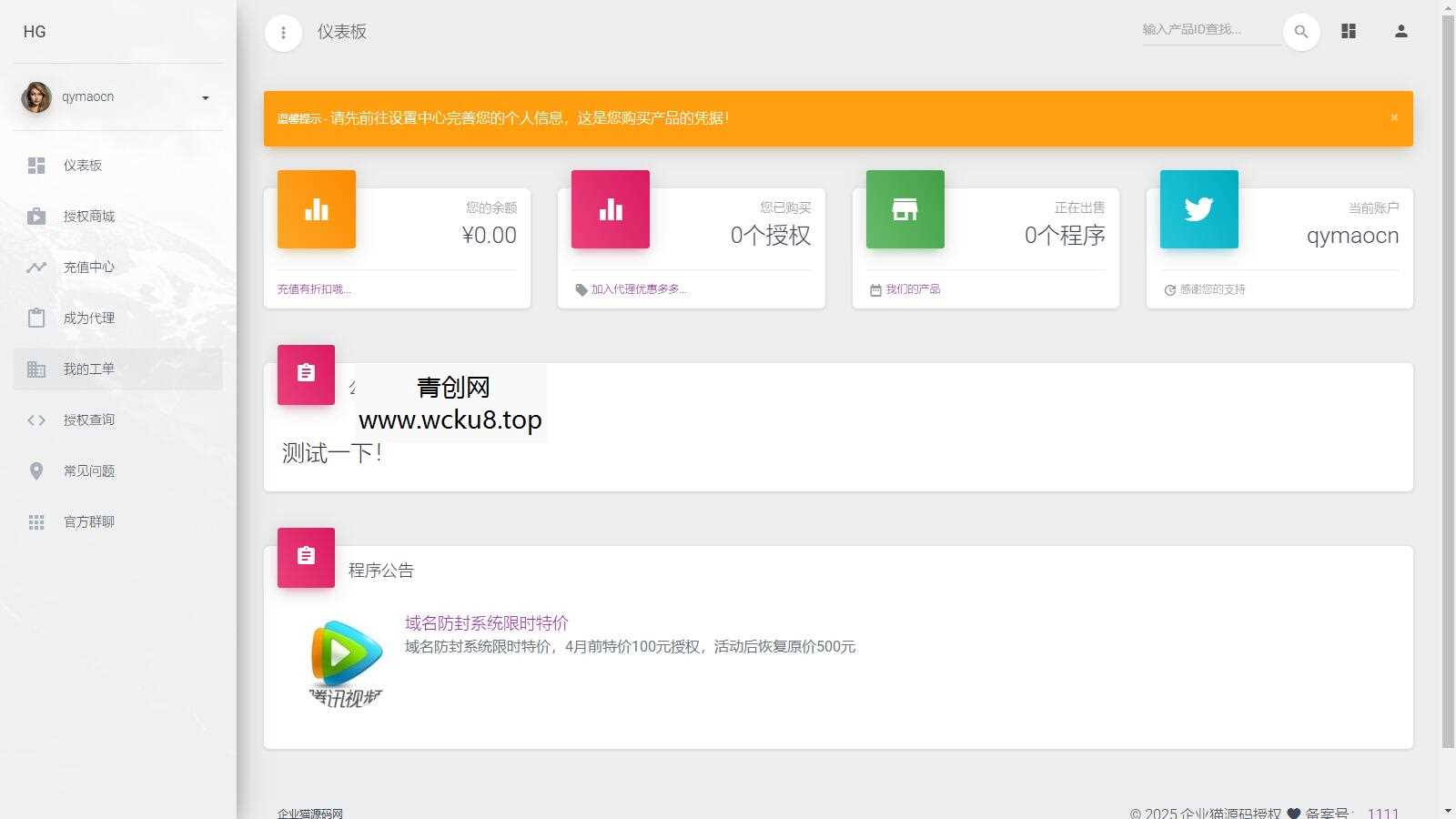Dismiss the orange 温馨提示 notice banner
1456x819 pixels.
point(1393,117)
